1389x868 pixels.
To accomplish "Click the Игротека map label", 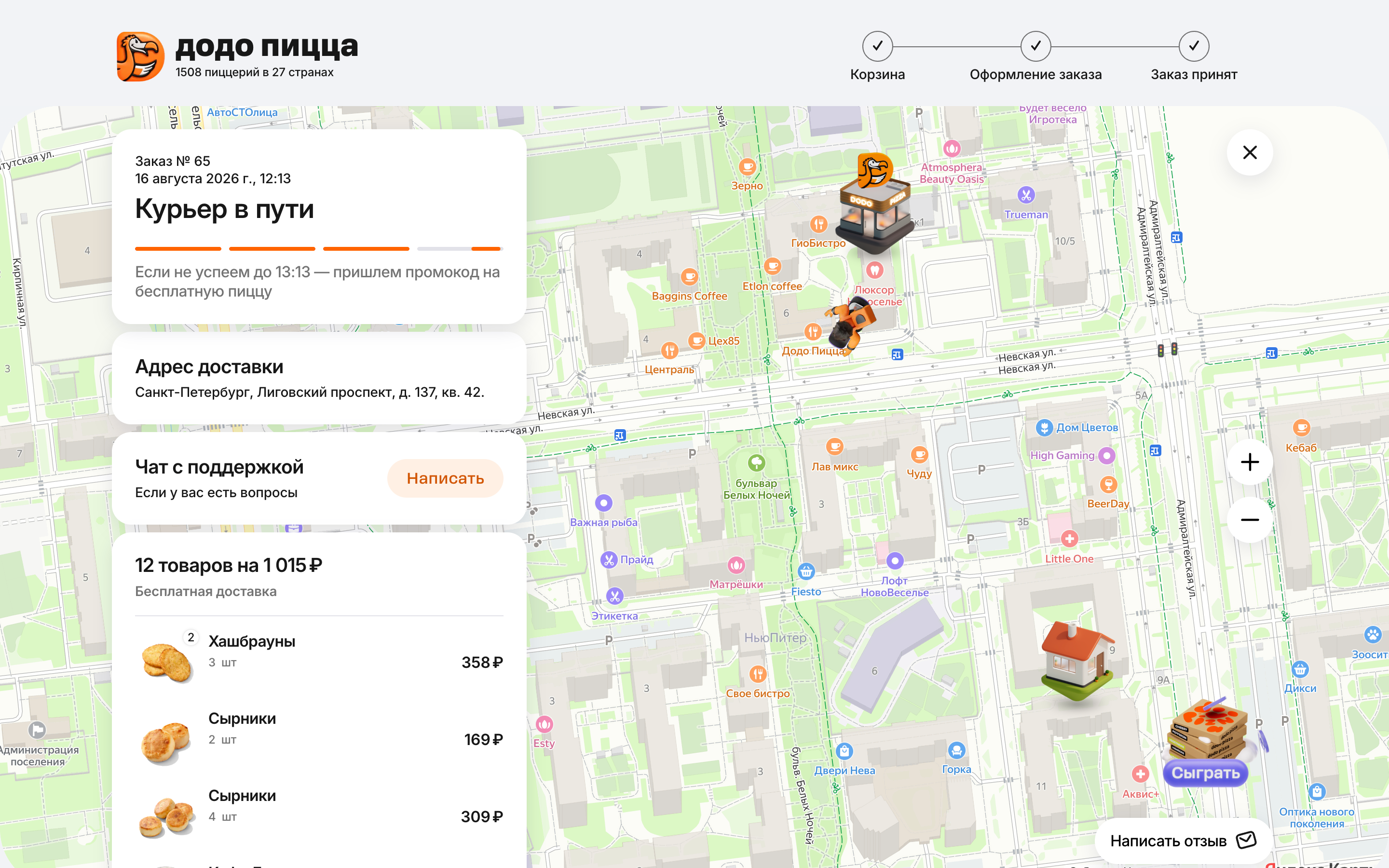I will pos(1052,120).
